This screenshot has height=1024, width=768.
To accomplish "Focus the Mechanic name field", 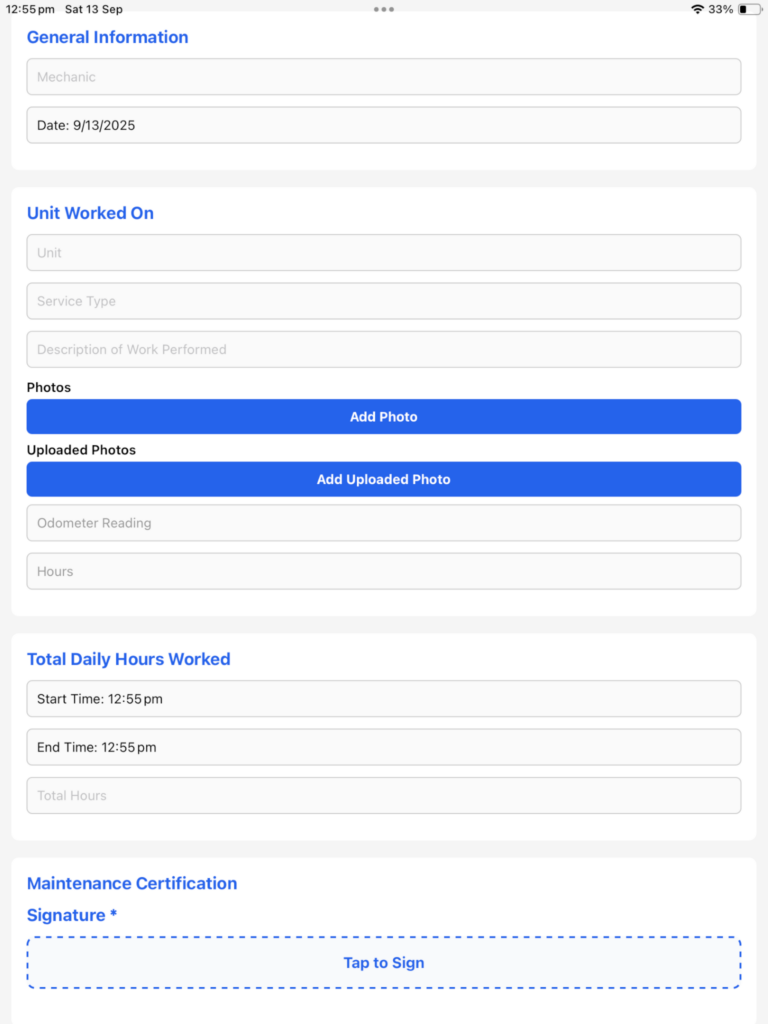I will 384,77.
